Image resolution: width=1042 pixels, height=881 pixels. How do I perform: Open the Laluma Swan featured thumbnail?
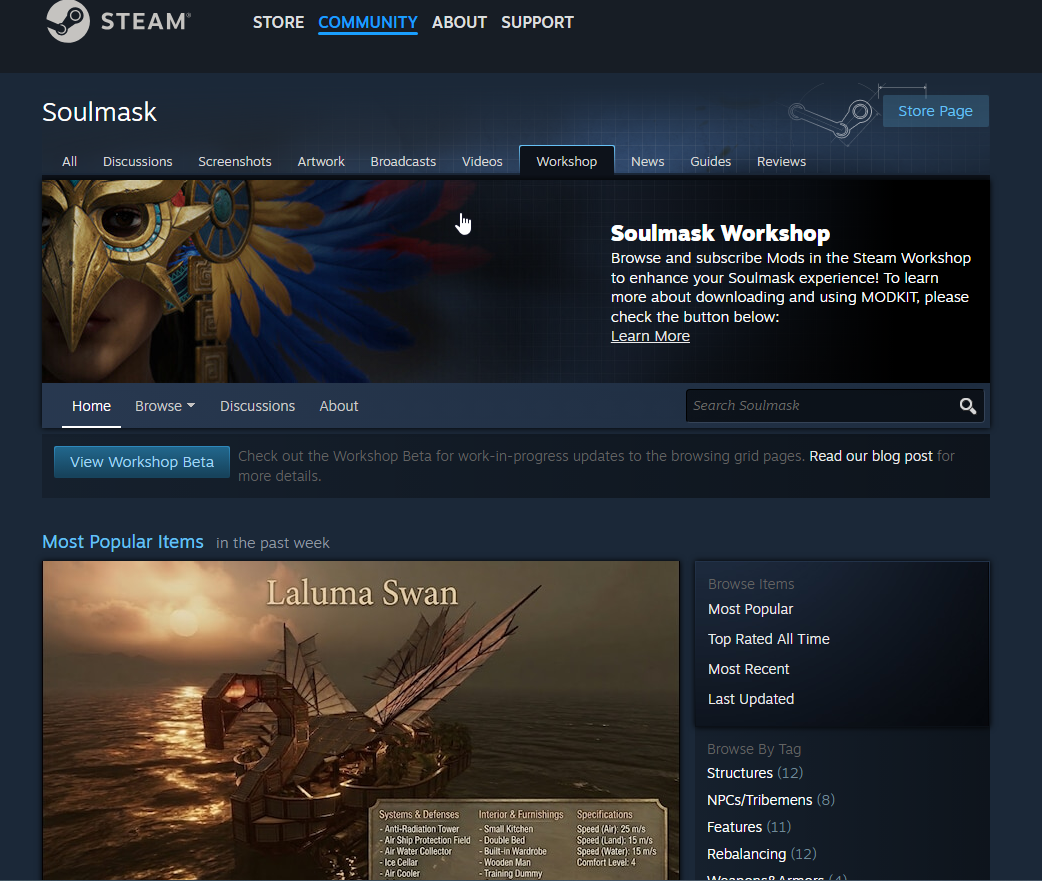[360, 720]
